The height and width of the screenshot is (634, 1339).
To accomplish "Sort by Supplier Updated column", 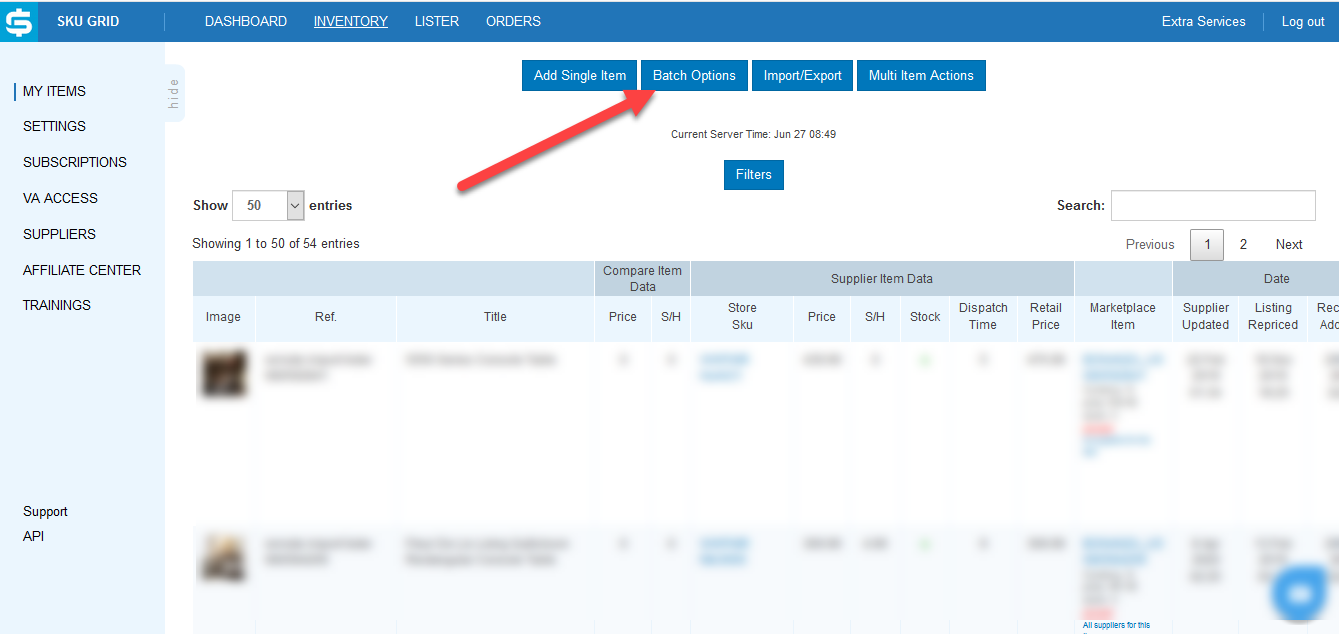I will 1206,317.
